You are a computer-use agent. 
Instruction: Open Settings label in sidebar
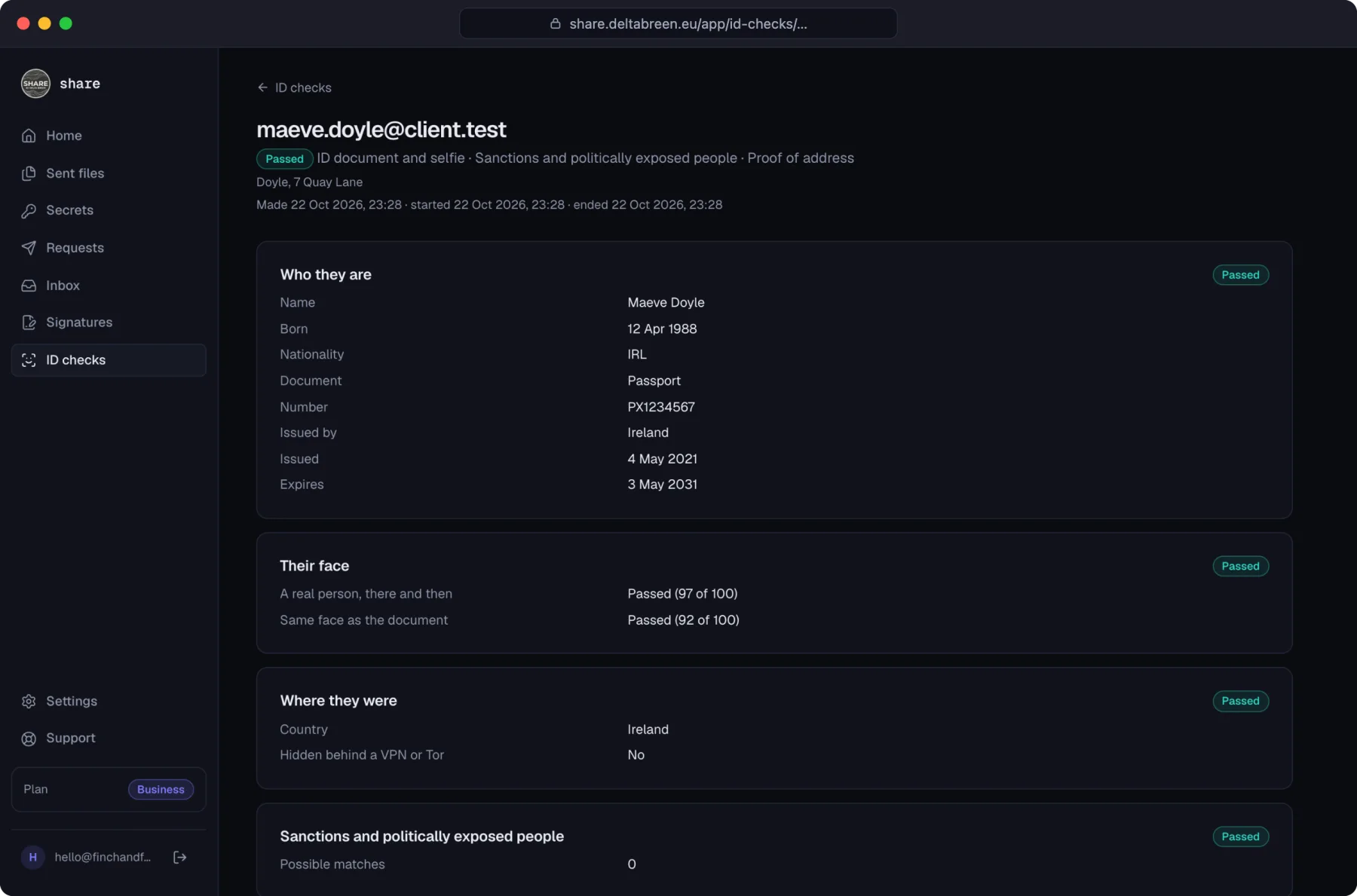72,702
